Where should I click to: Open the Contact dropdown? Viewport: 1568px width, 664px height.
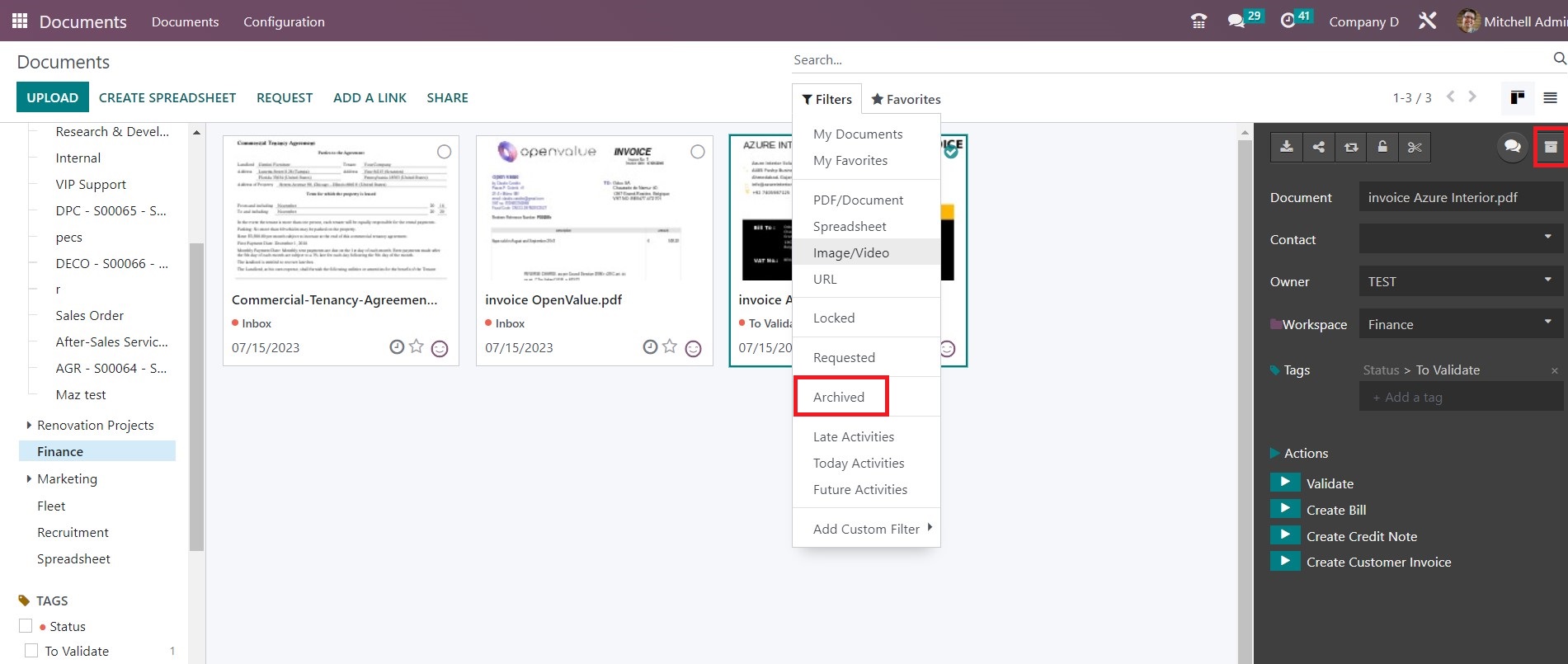(x=1461, y=239)
